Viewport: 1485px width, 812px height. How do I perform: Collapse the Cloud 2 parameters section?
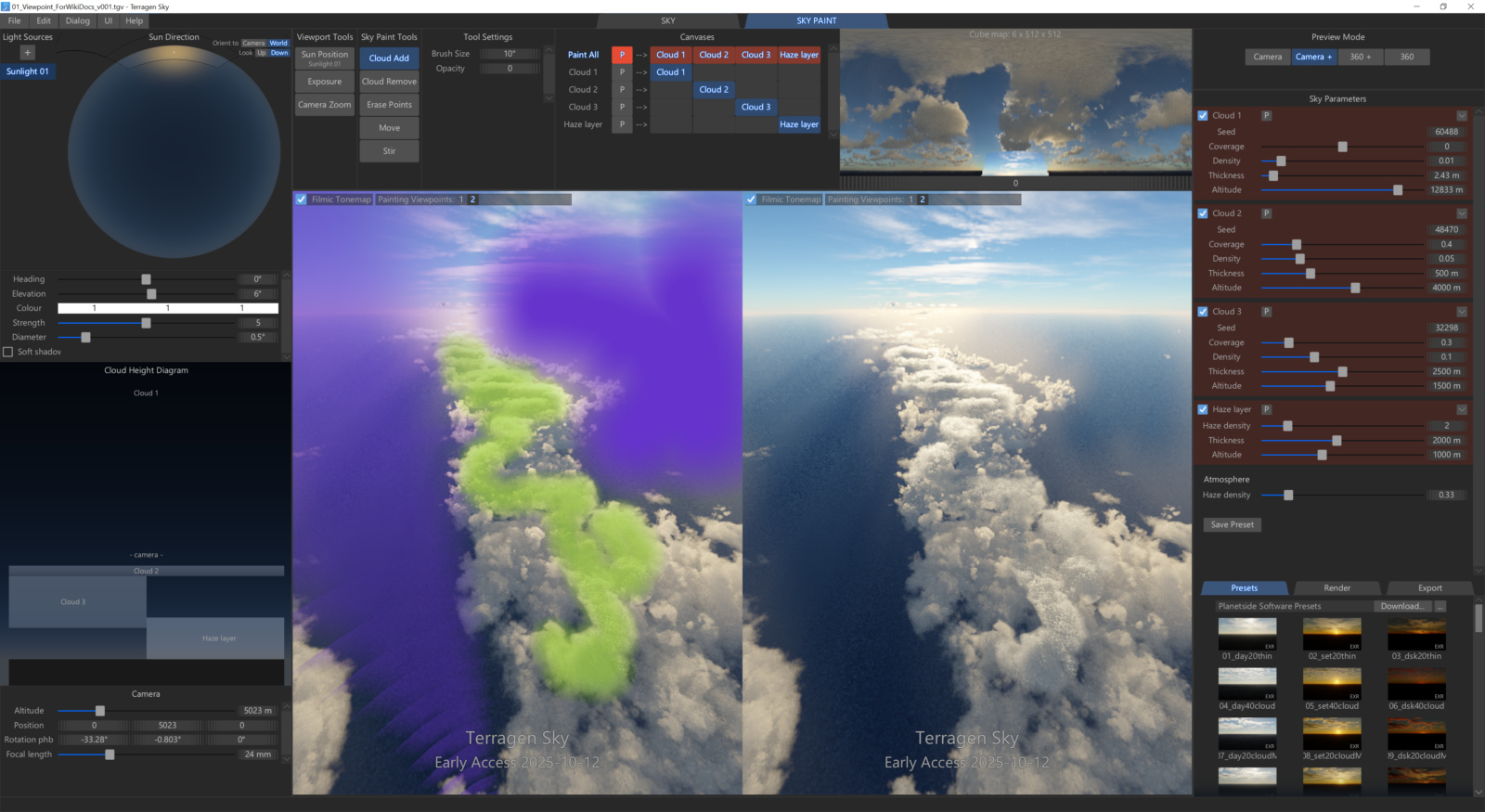[x=1462, y=213]
